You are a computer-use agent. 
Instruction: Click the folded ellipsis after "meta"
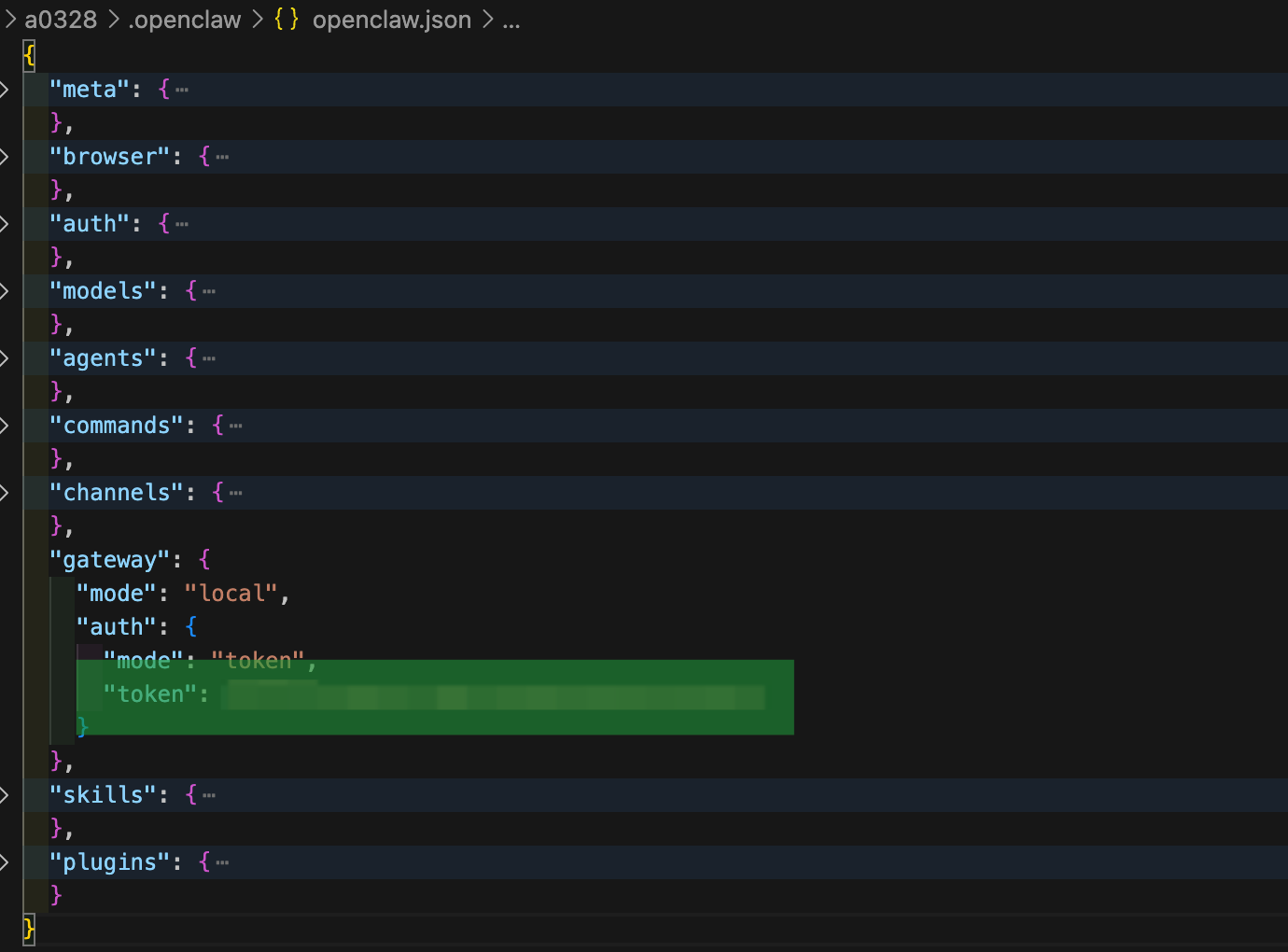[x=182, y=91]
